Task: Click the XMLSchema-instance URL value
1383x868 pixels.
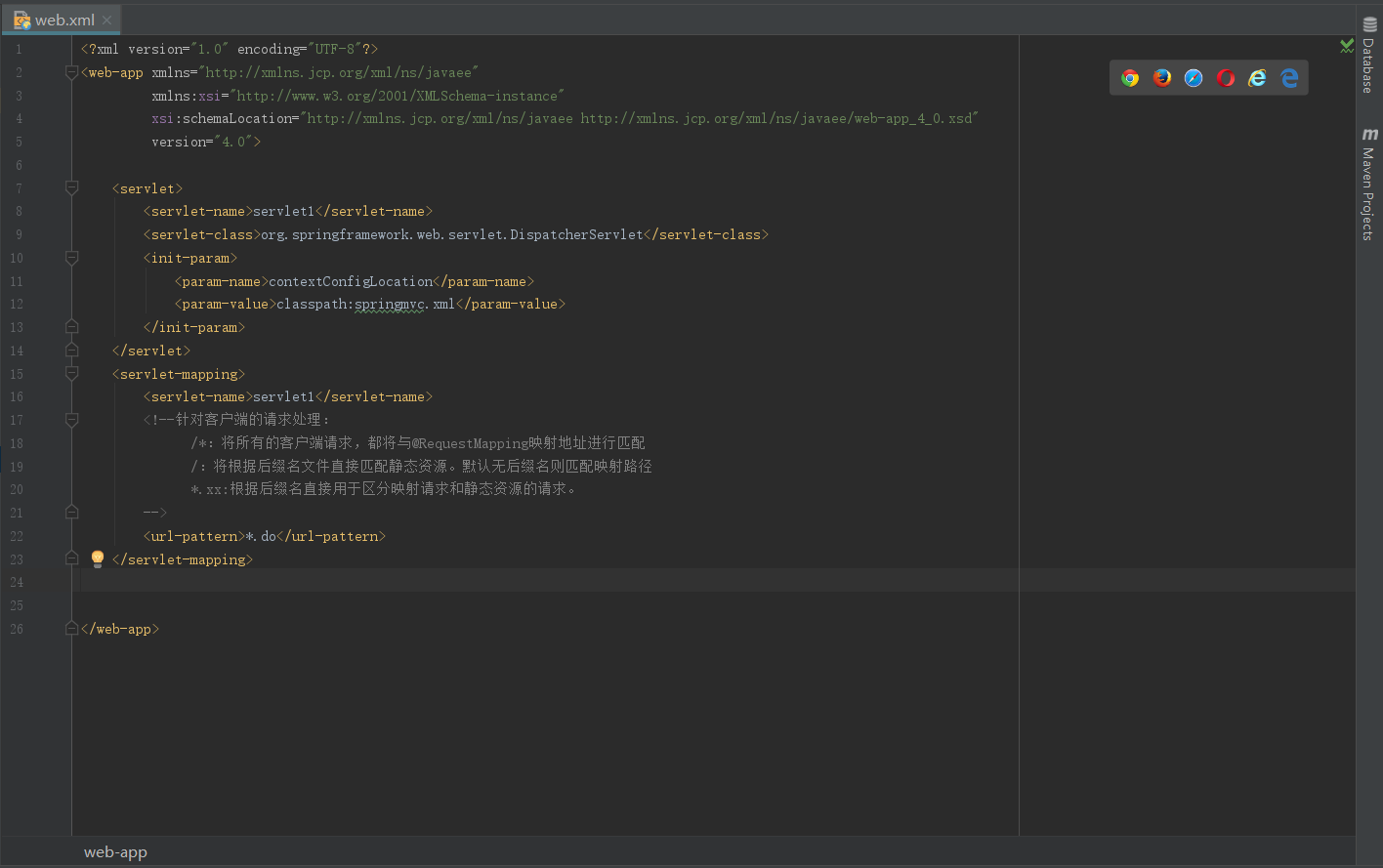Action: [x=397, y=96]
